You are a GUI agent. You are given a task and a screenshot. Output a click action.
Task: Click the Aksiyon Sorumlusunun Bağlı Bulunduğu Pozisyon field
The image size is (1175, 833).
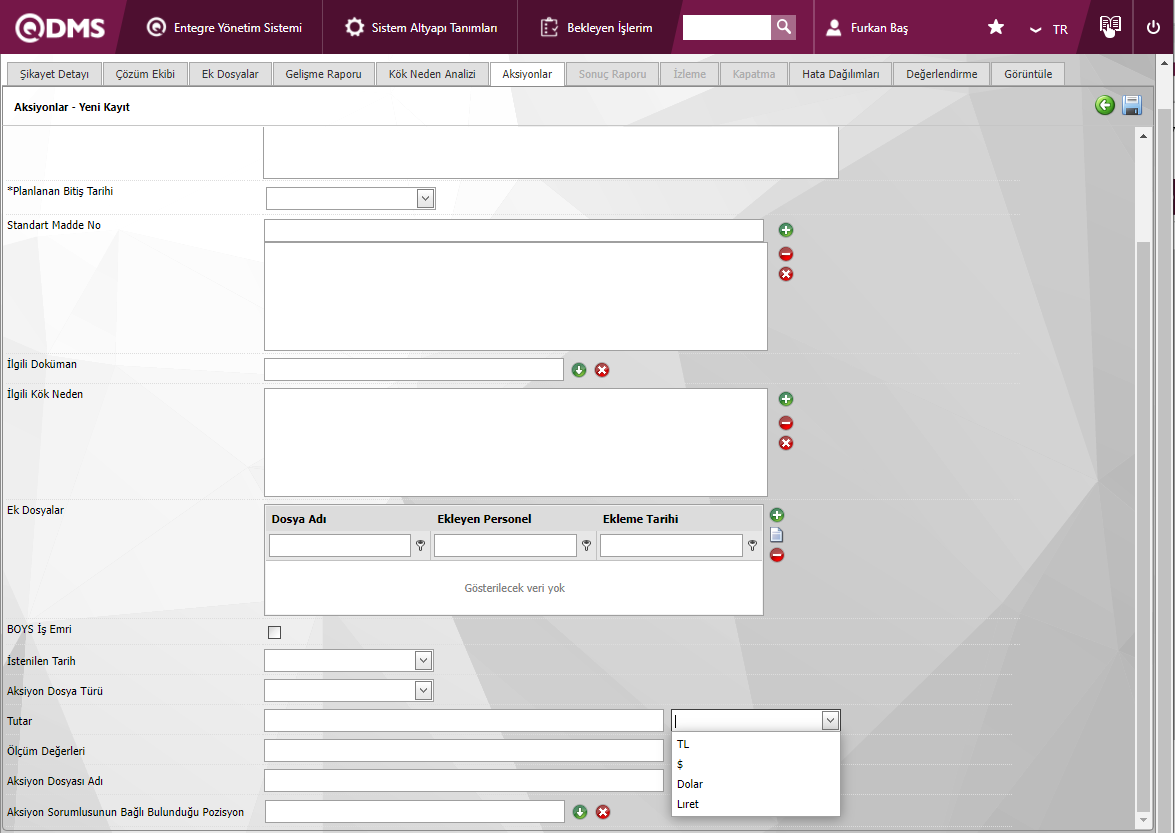point(414,811)
